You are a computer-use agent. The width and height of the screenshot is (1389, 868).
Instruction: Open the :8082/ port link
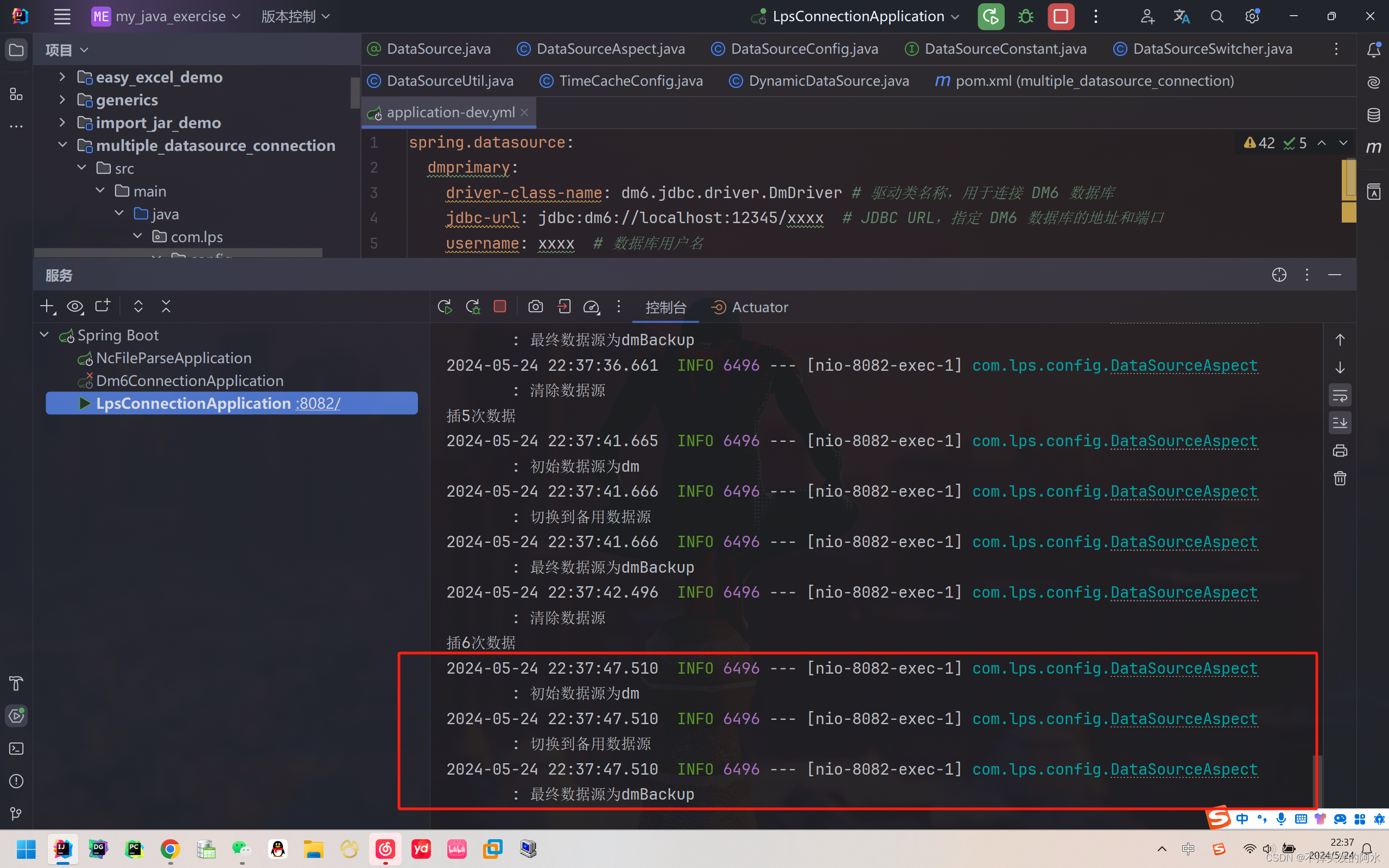tap(318, 403)
